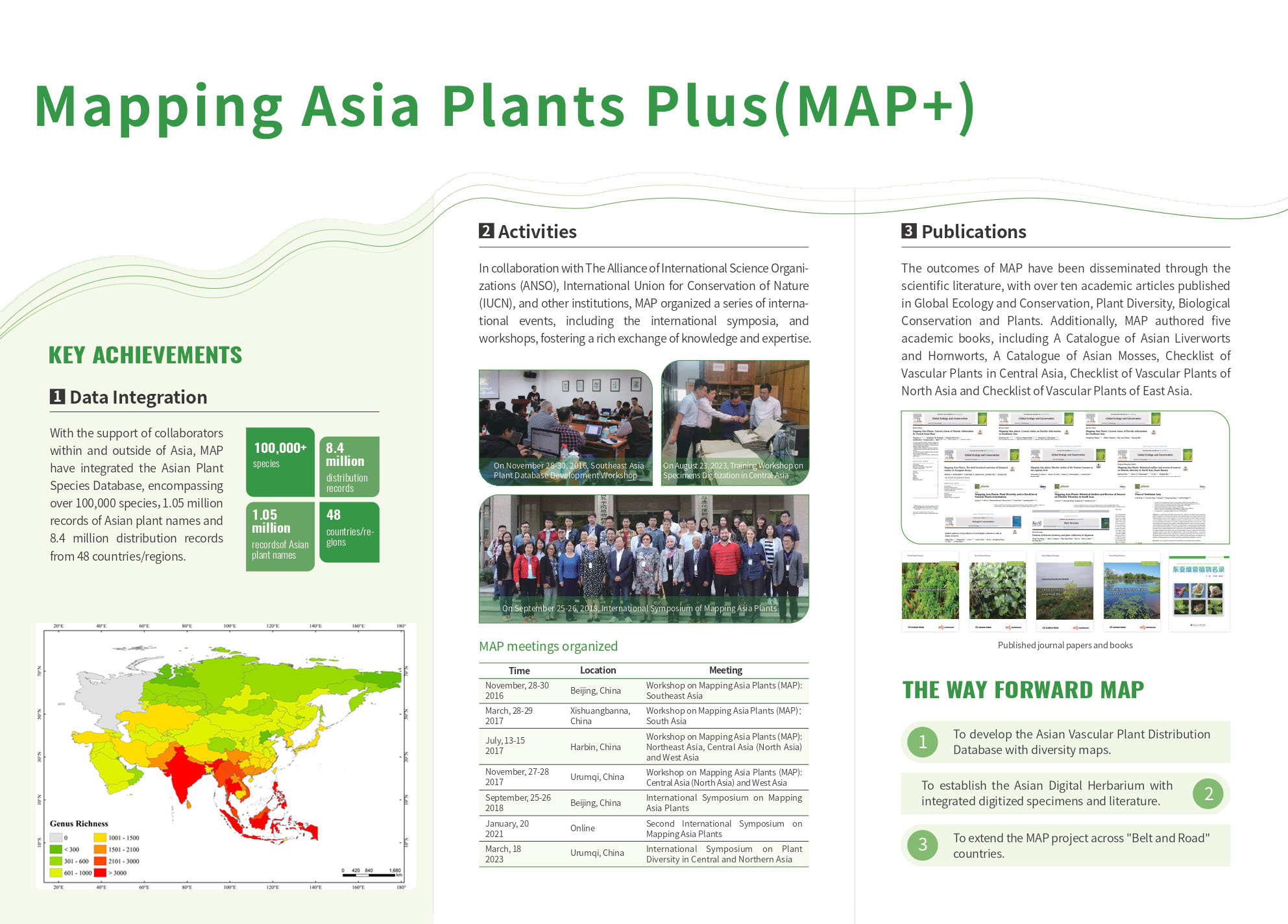Switch to the Publications section
This screenshot has width=1288, height=924.
973,232
